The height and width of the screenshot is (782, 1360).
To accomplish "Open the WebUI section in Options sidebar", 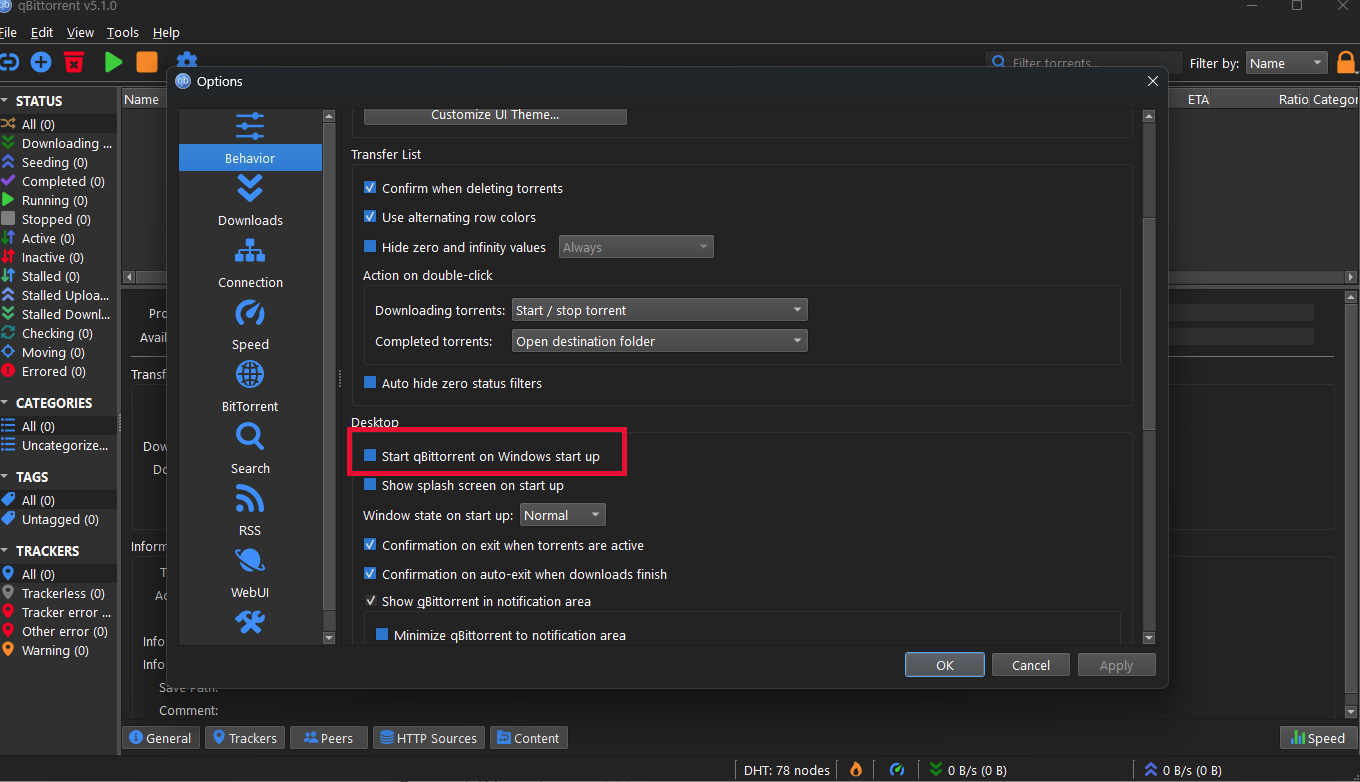I will coord(250,573).
